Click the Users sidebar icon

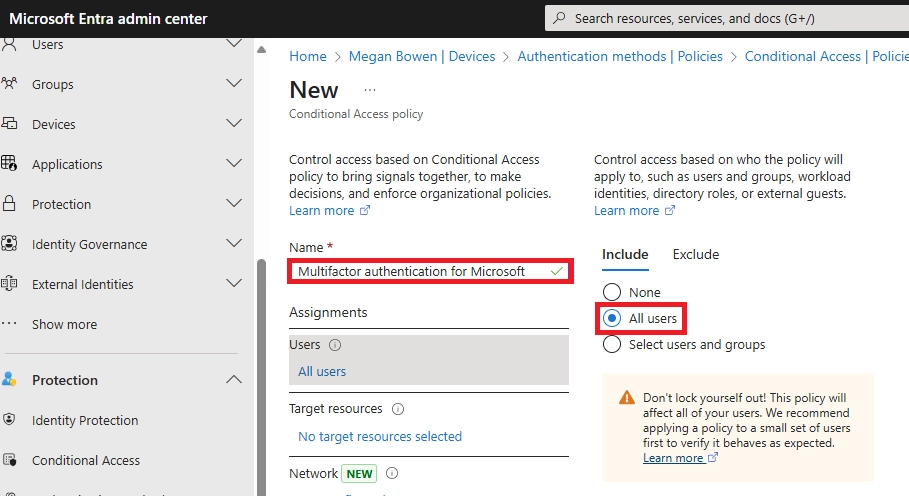9,44
